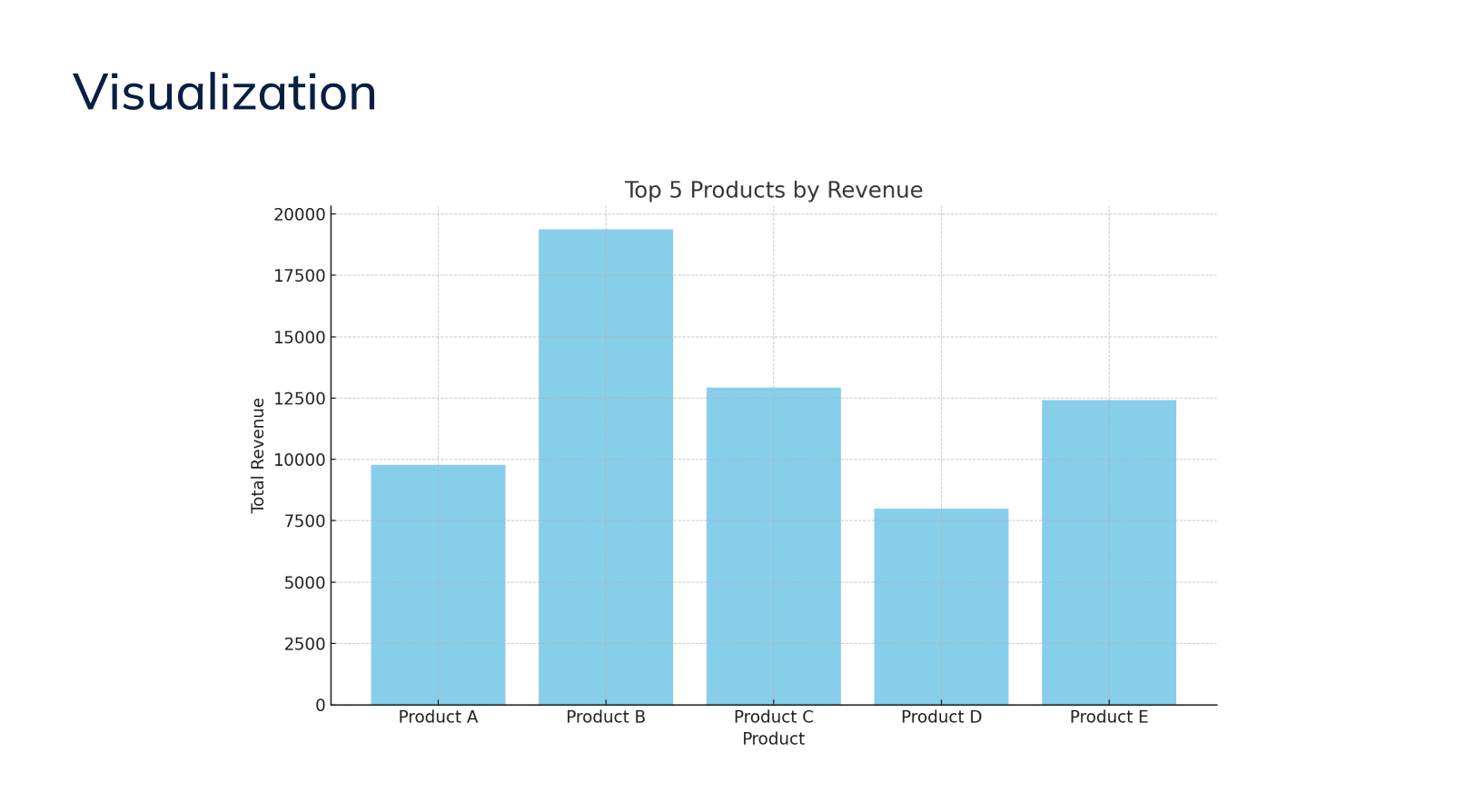This screenshot has height=812, width=1475.
Task: Select the 'Product D' x-axis label
Action: [941, 717]
